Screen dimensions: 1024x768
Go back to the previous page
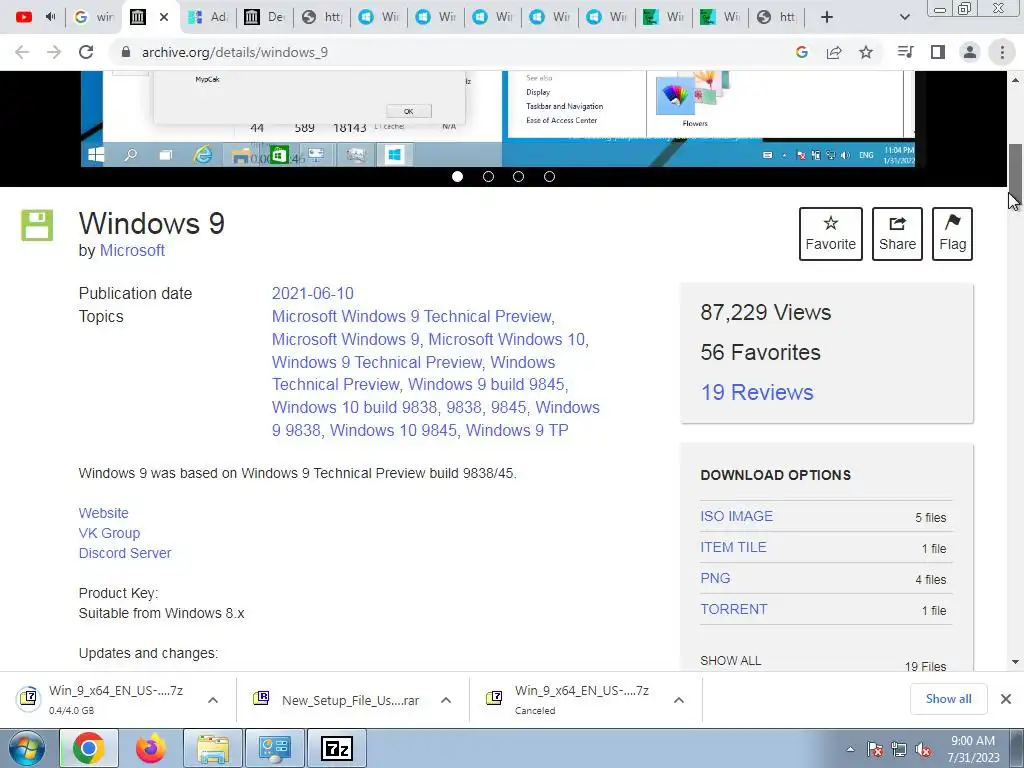click(22, 52)
